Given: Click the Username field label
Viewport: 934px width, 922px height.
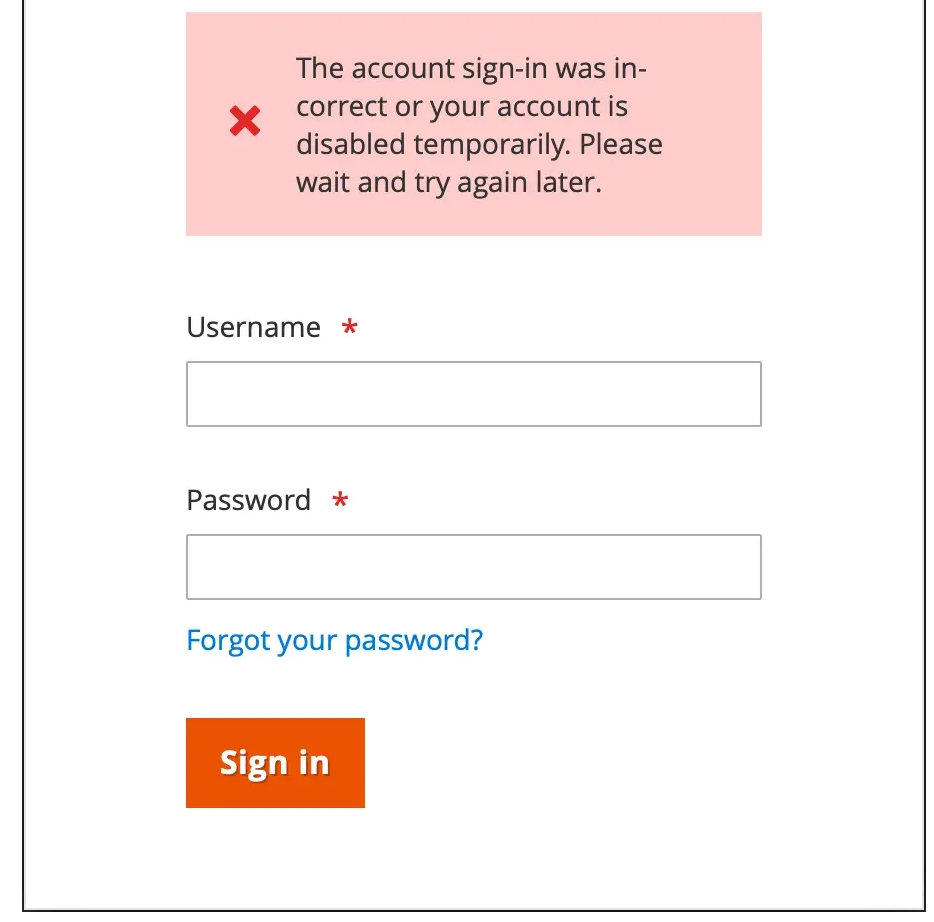Looking at the screenshot, I should pos(254,327).
